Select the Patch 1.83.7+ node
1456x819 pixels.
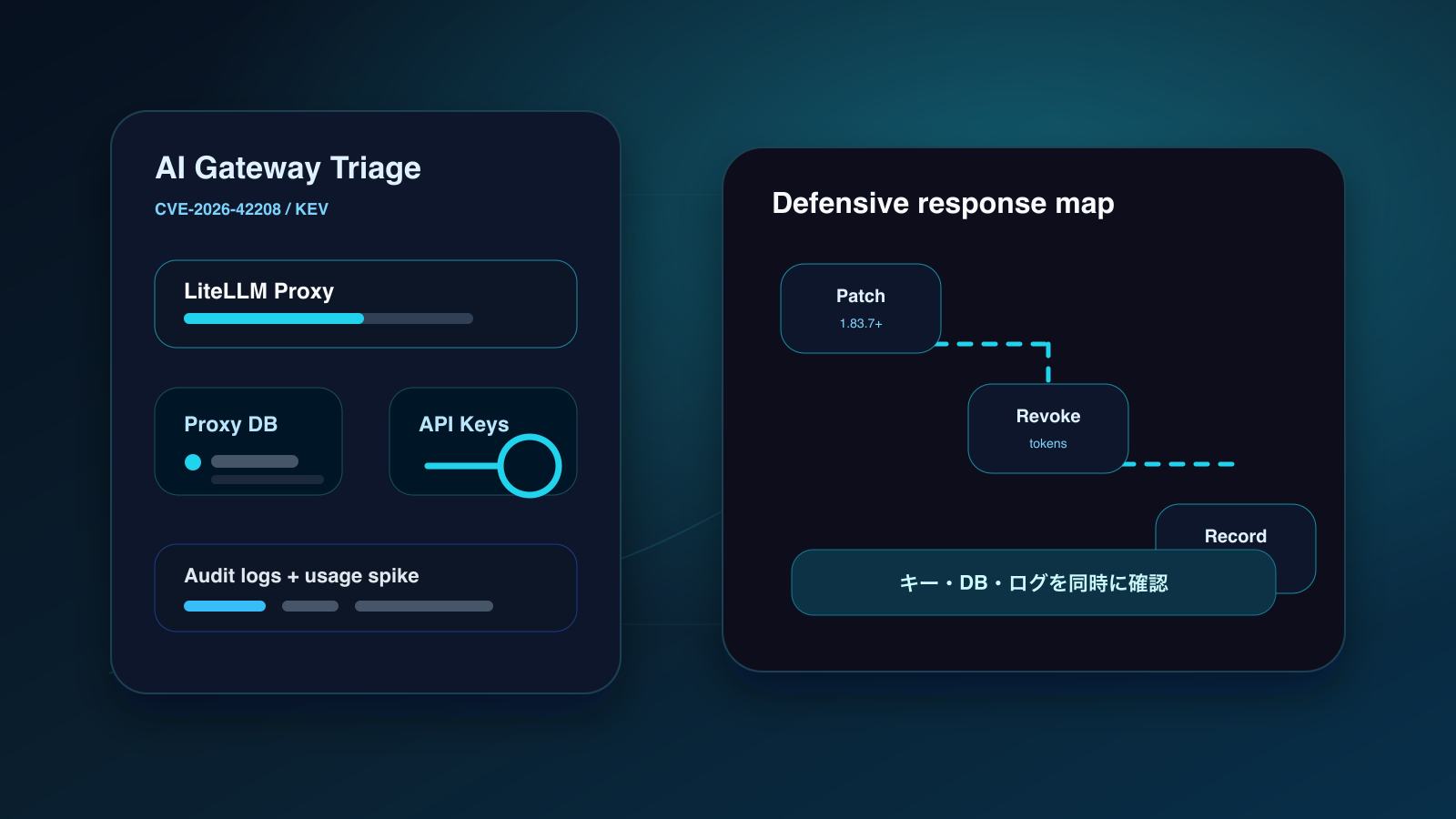click(861, 308)
